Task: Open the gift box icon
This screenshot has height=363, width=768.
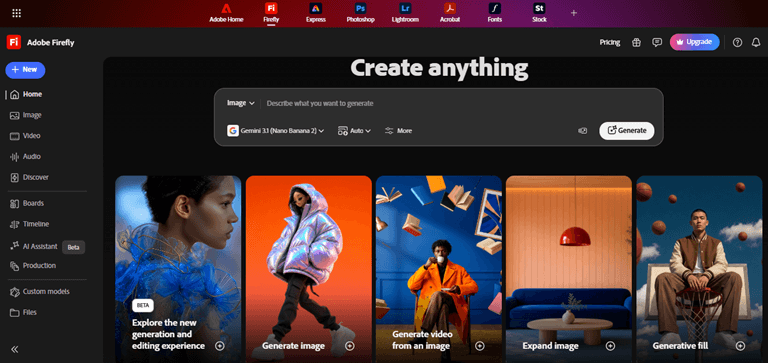Action: [636, 42]
